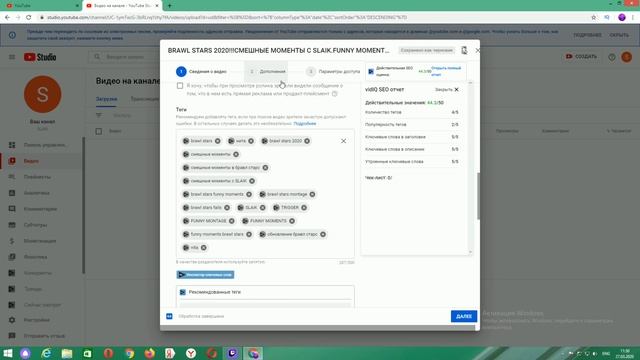Click the feedback icon in the dialog header
The image size is (640, 360).
coord(464,50)
